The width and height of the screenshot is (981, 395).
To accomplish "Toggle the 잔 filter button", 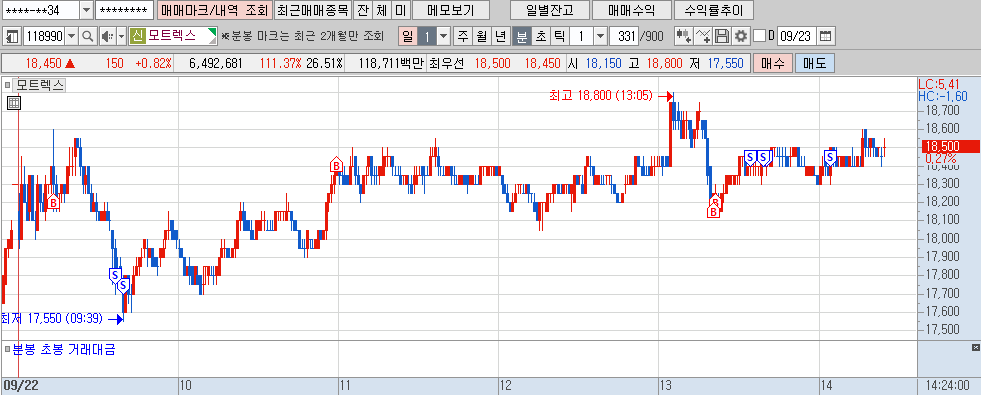I will pyautogui.click(x=362, y=10).
